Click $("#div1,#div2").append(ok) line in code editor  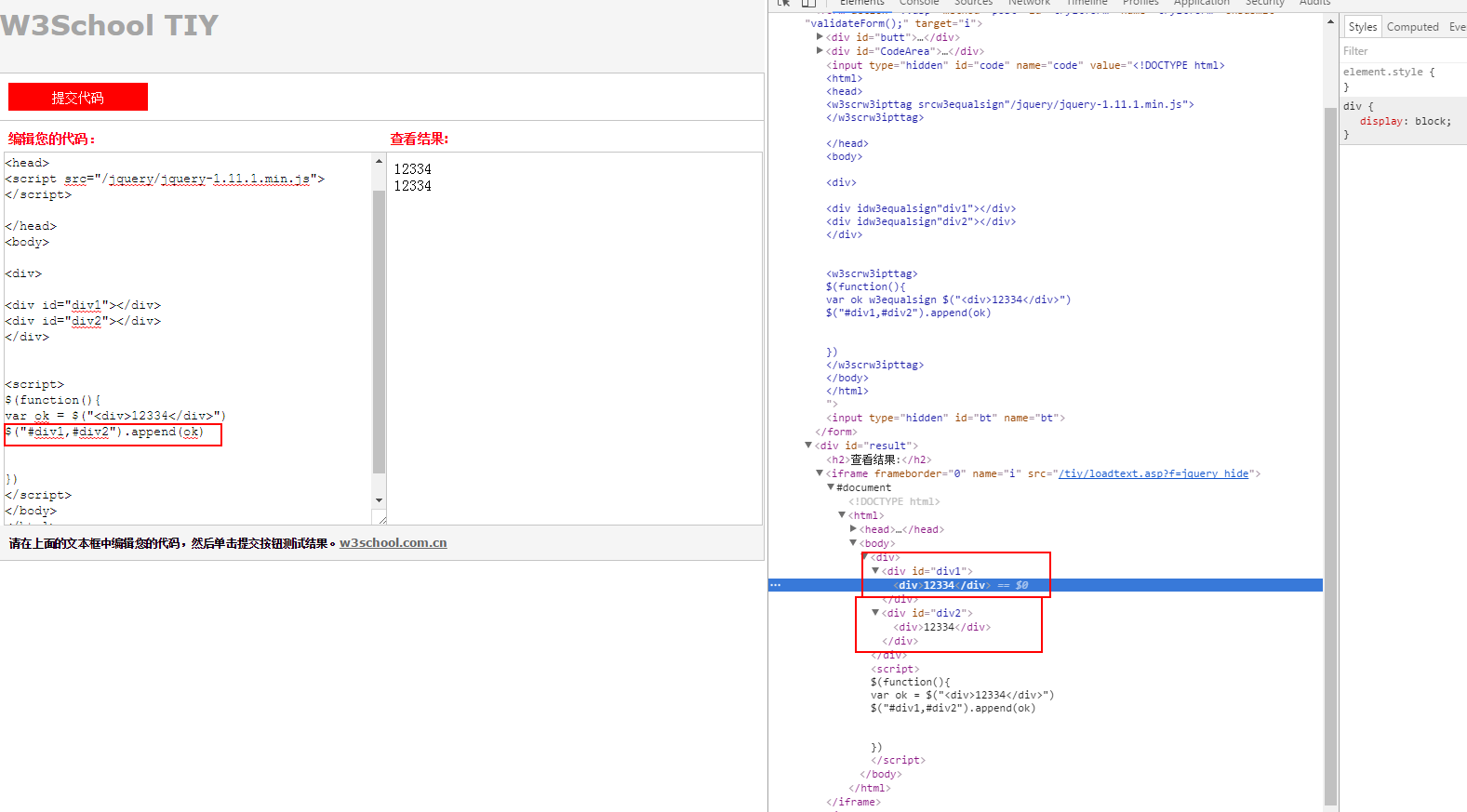(x=104, y=432)
